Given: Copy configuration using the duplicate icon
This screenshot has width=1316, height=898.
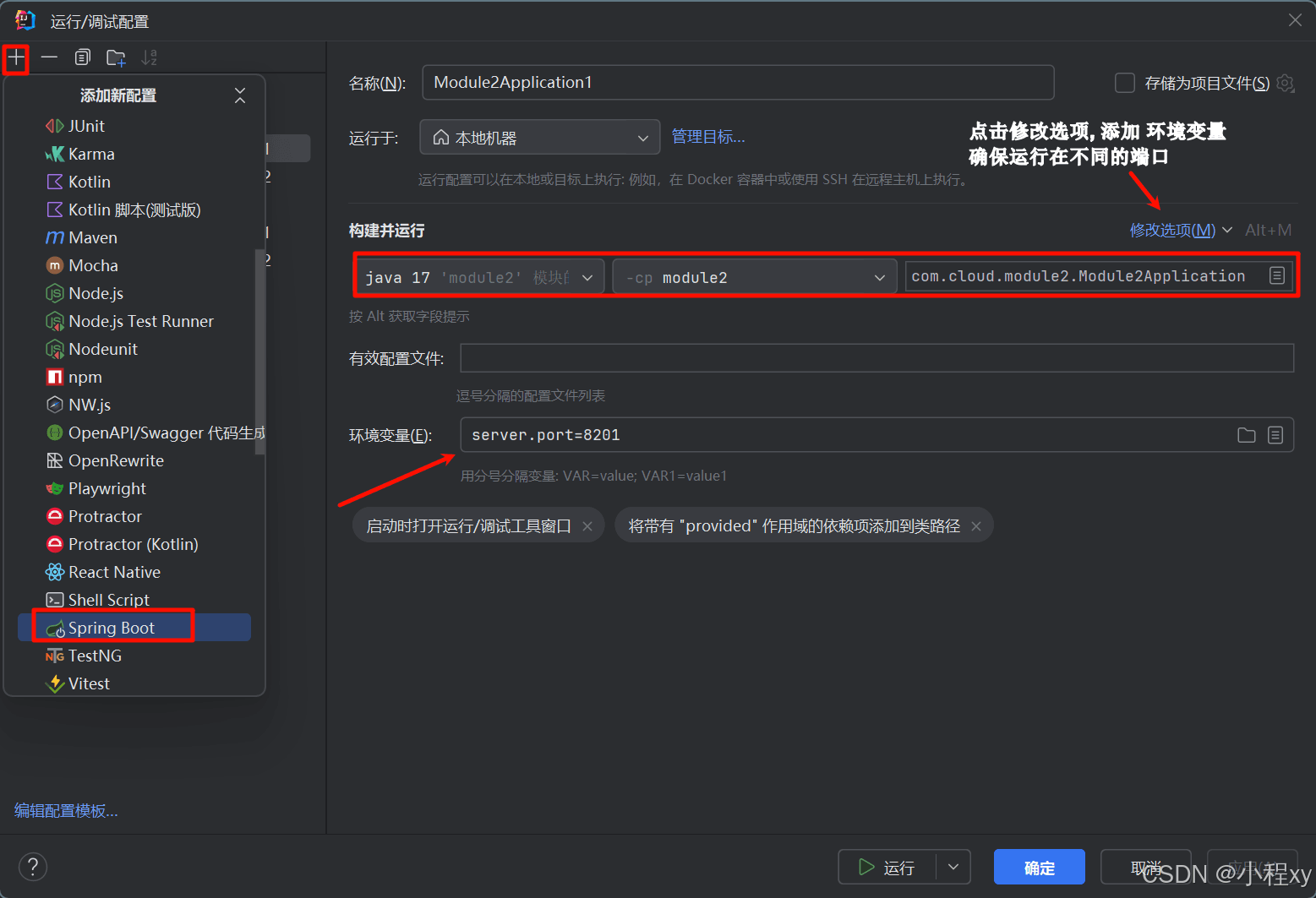Looking at the screenshot, I should (82, 57).
